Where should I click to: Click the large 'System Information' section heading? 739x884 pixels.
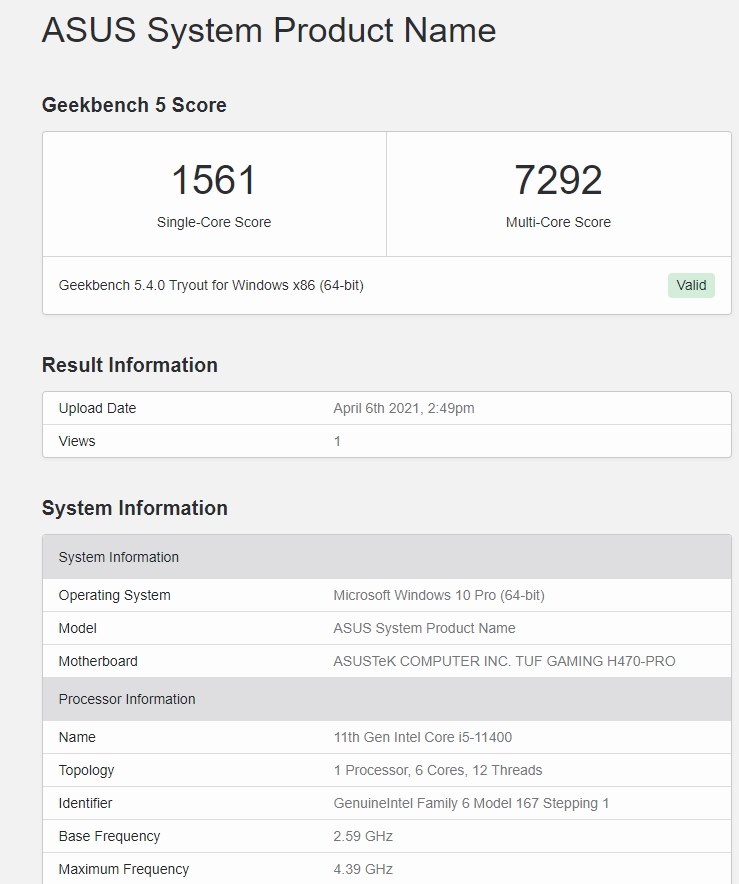[135, 508]
